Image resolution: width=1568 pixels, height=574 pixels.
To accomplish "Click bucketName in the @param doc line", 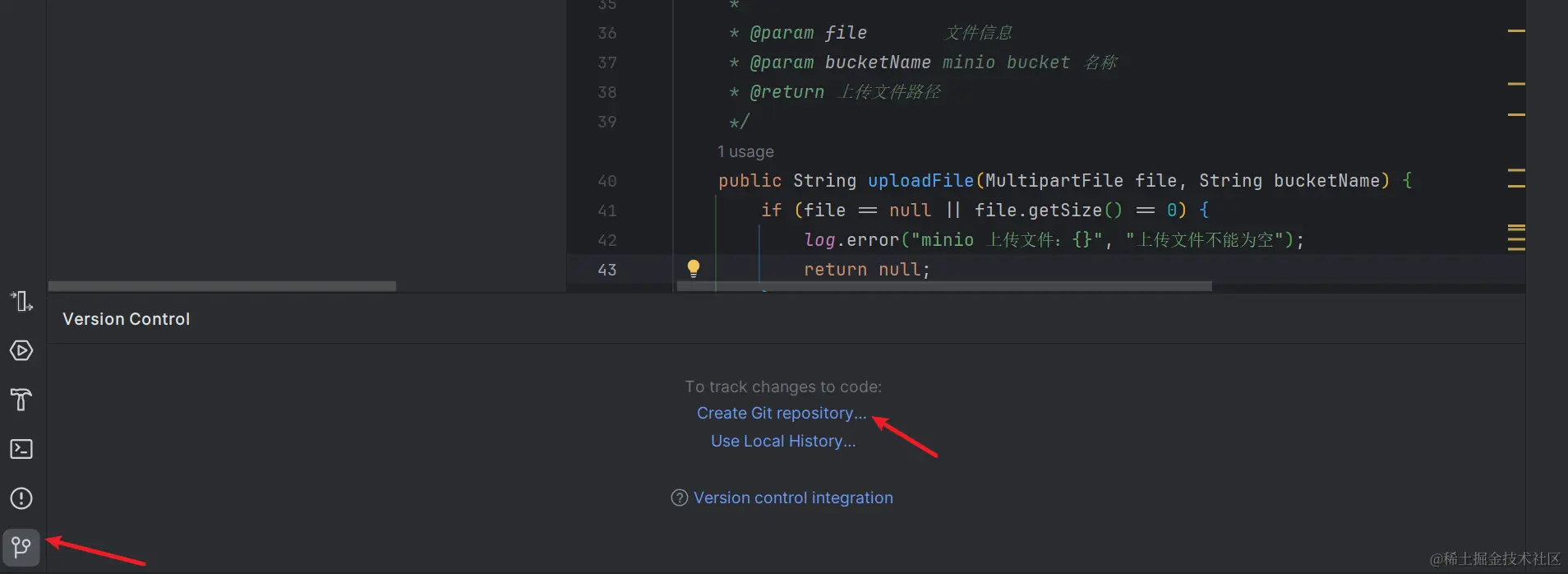I will pos(878,62).
